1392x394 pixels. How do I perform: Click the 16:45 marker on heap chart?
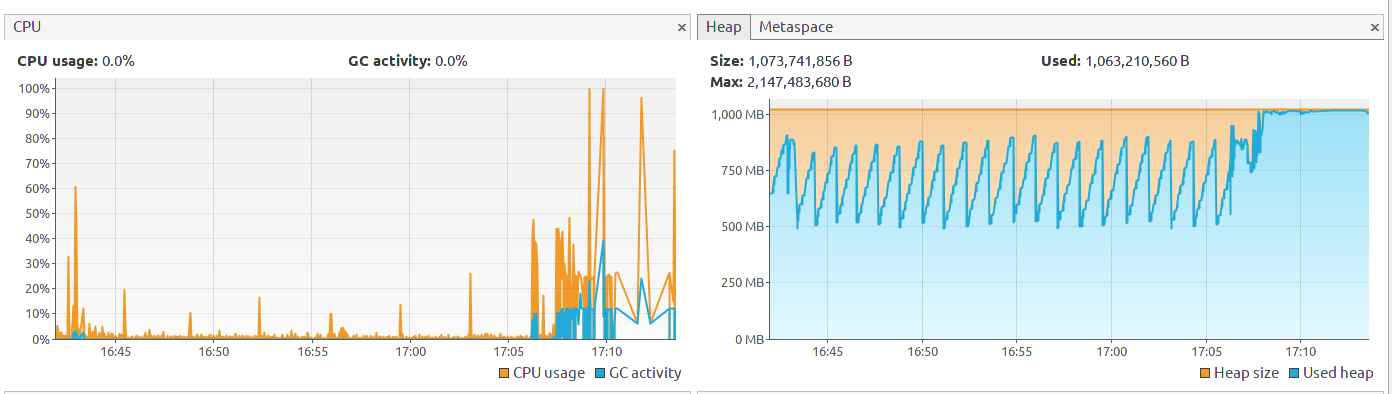pos(827,352)
